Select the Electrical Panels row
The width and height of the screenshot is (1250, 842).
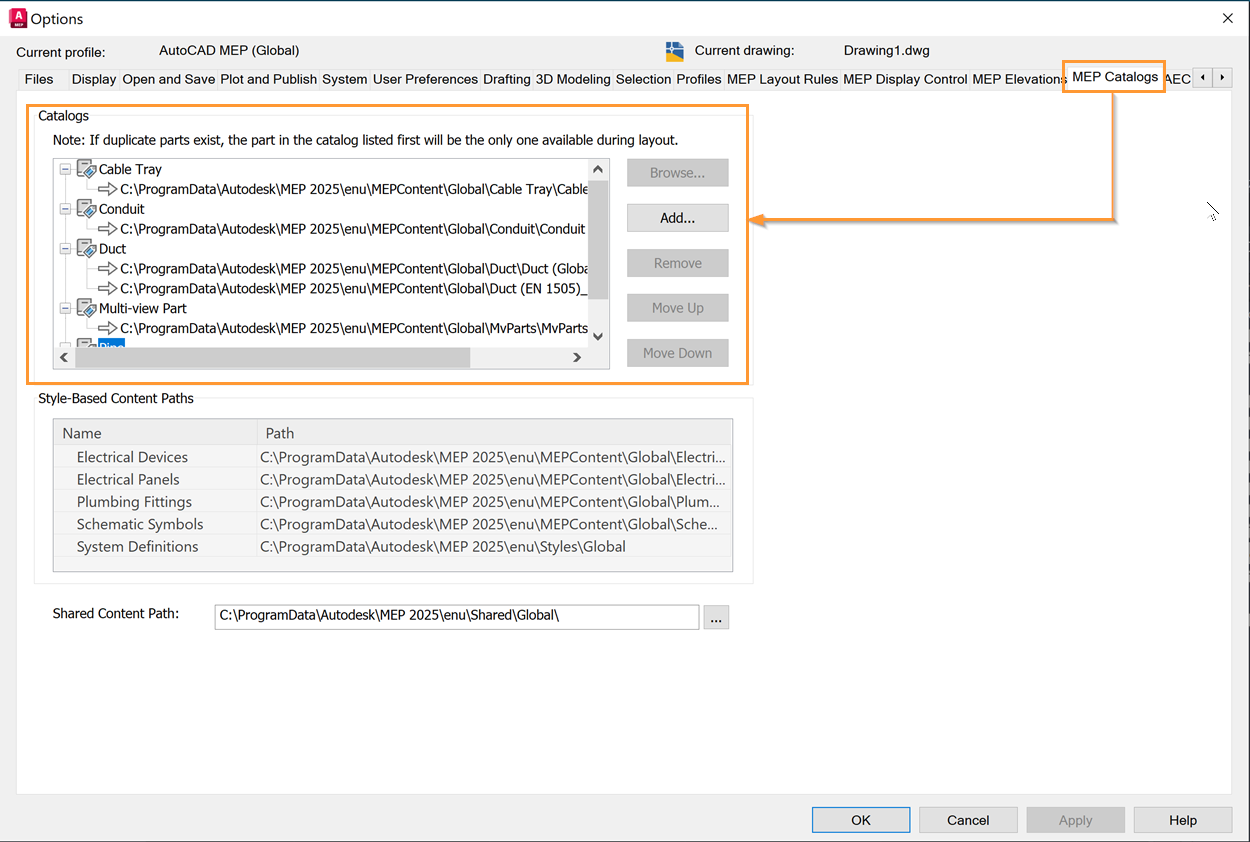pyautogui.click(x=392, y=479)
